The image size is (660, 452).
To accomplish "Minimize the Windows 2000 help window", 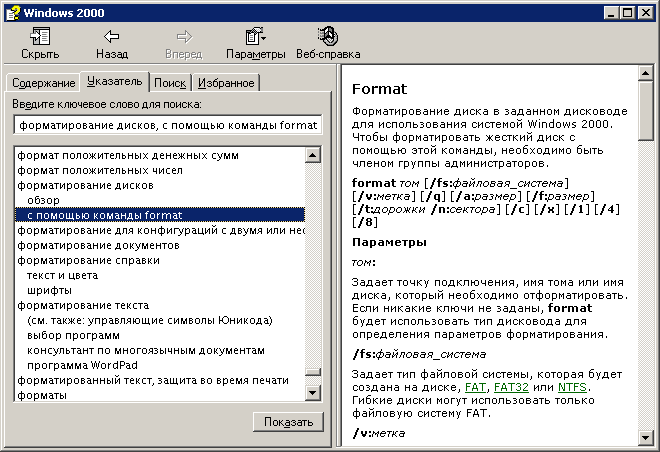I will 611,13.
